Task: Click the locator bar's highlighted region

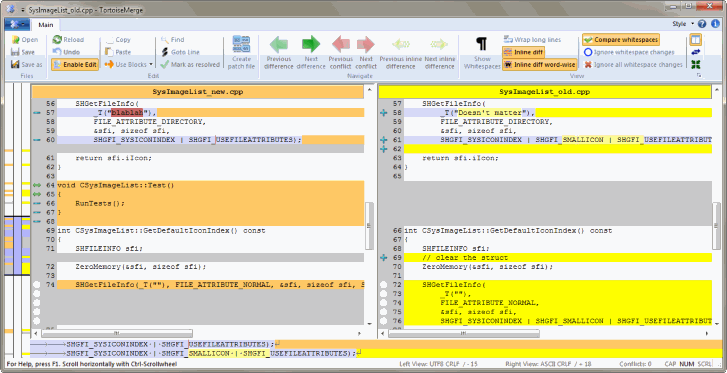Action: 17,245
